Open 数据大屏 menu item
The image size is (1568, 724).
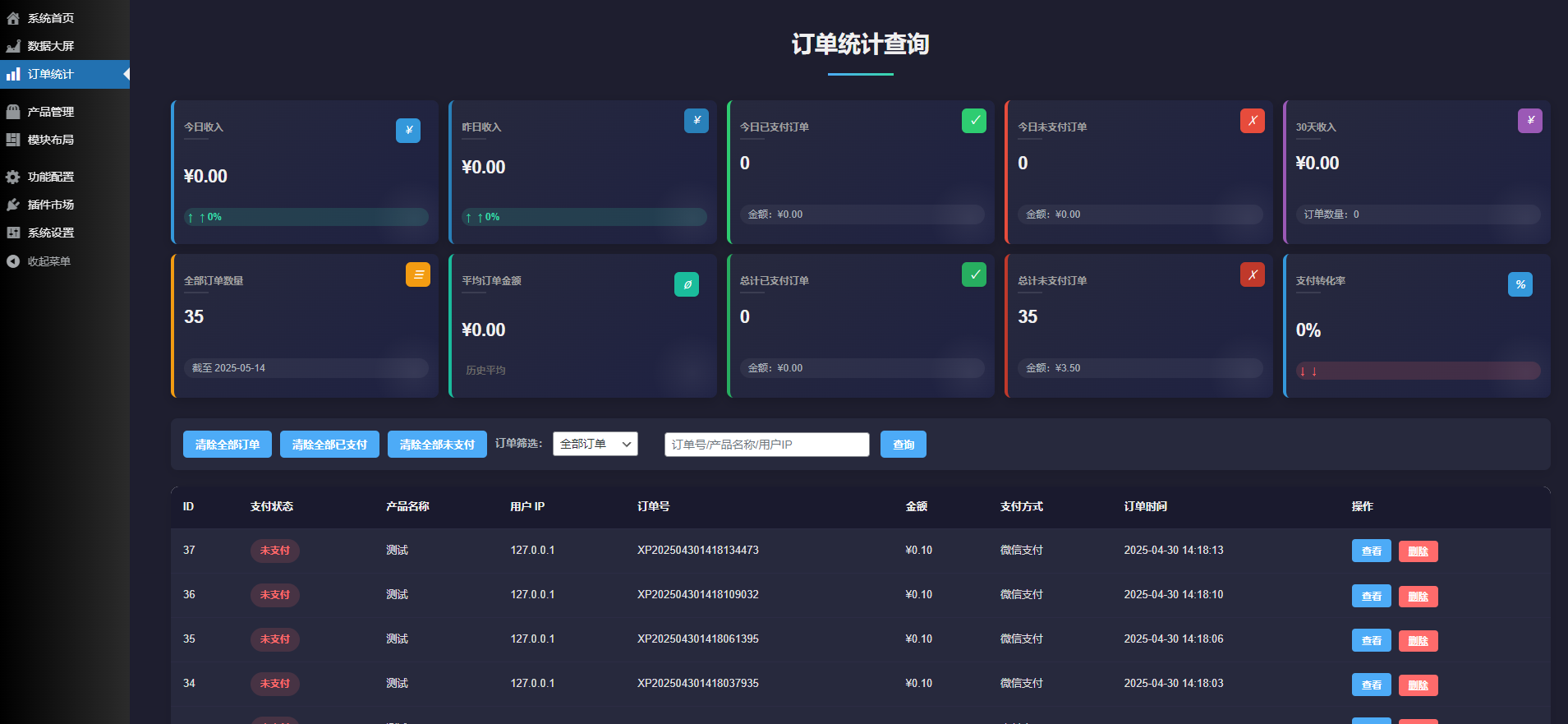click(x=65, y=46)
